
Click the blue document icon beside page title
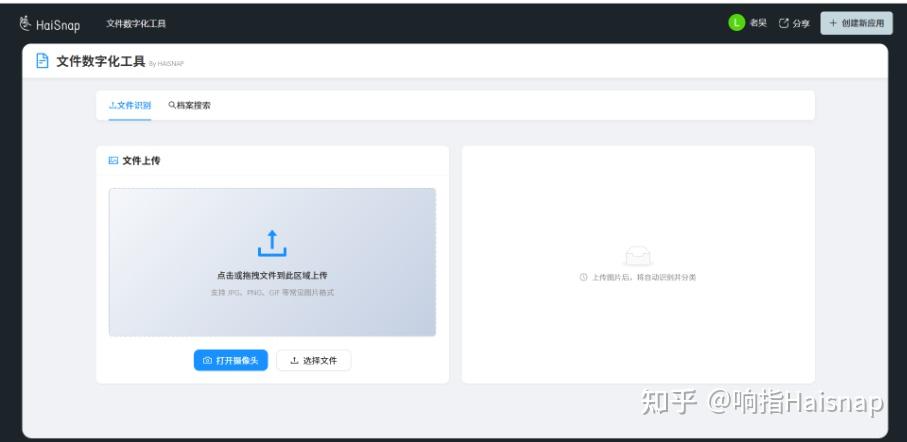click(x=42, y=61)
